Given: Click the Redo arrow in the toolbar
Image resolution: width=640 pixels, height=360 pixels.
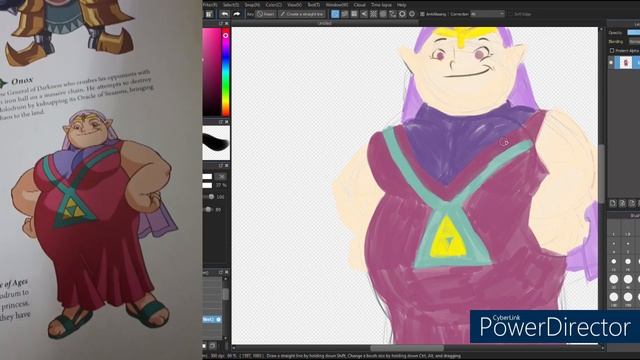Looking at the screenshot, I should click(x=236, y=14).
